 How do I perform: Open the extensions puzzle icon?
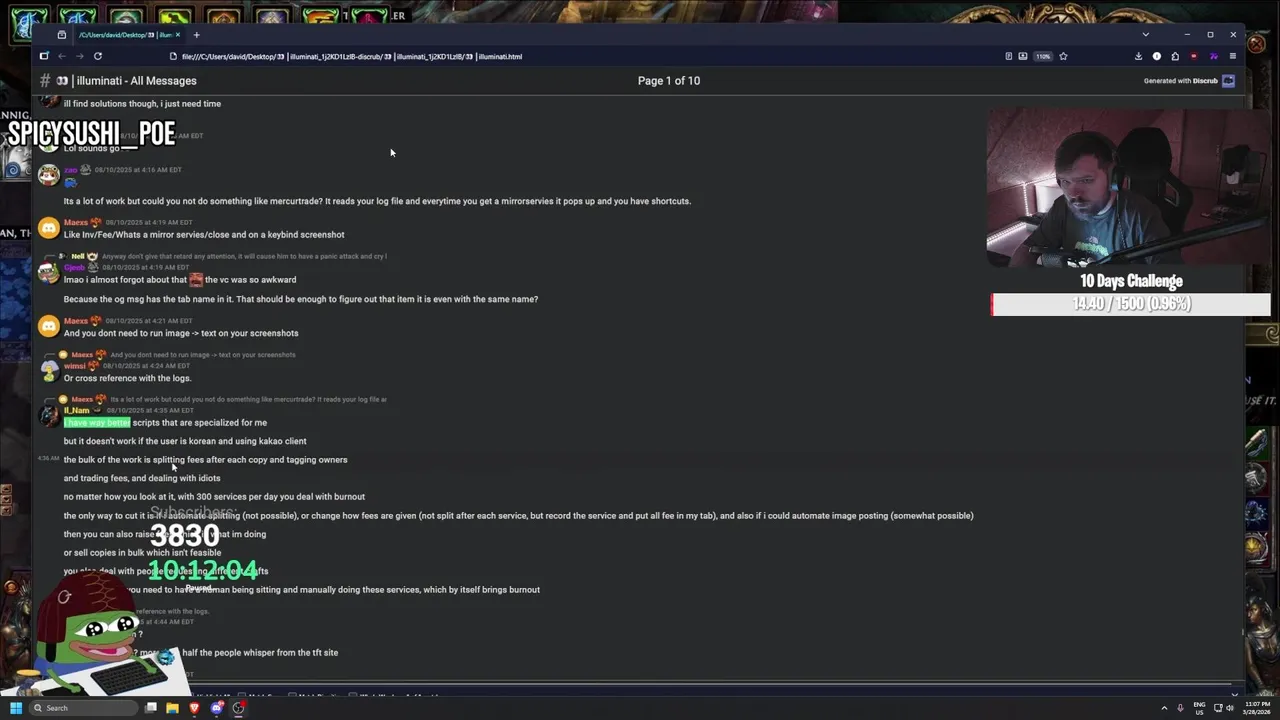tap(1175, 56)
